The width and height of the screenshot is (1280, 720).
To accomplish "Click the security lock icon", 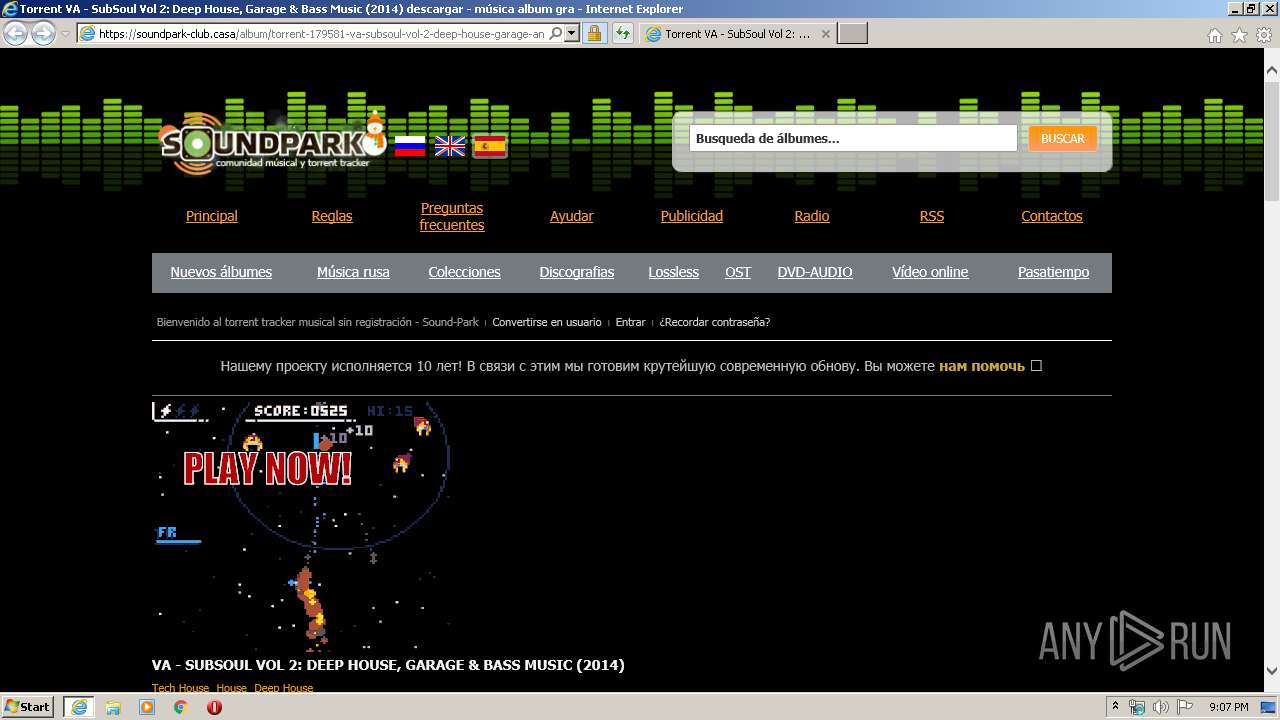I will click(594, 33).
